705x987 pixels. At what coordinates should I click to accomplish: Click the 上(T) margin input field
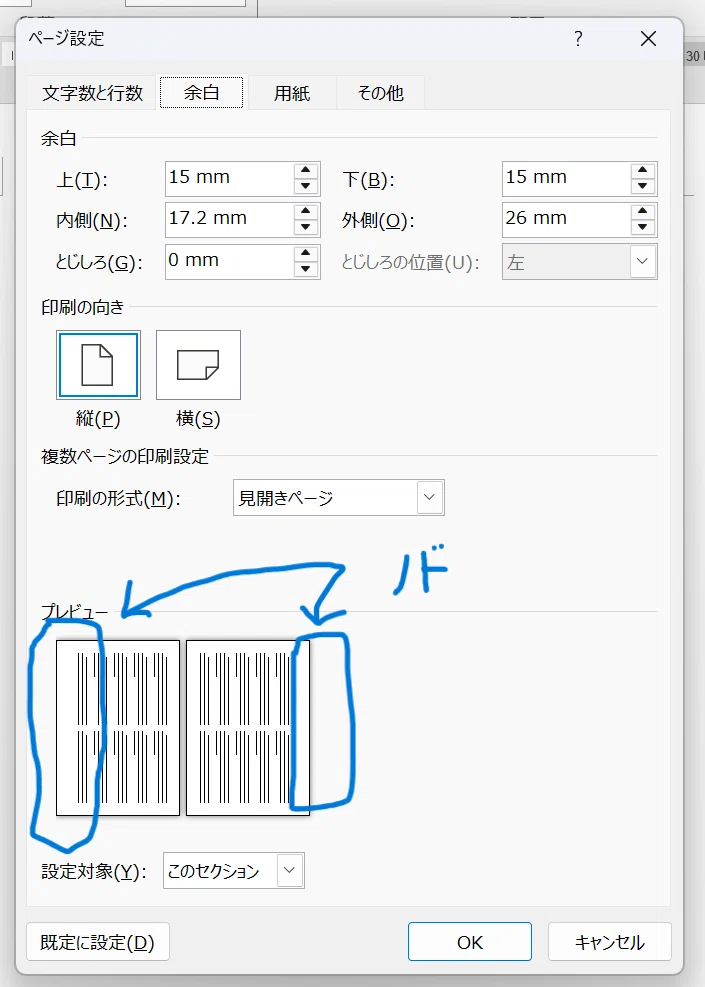point(229,178)
